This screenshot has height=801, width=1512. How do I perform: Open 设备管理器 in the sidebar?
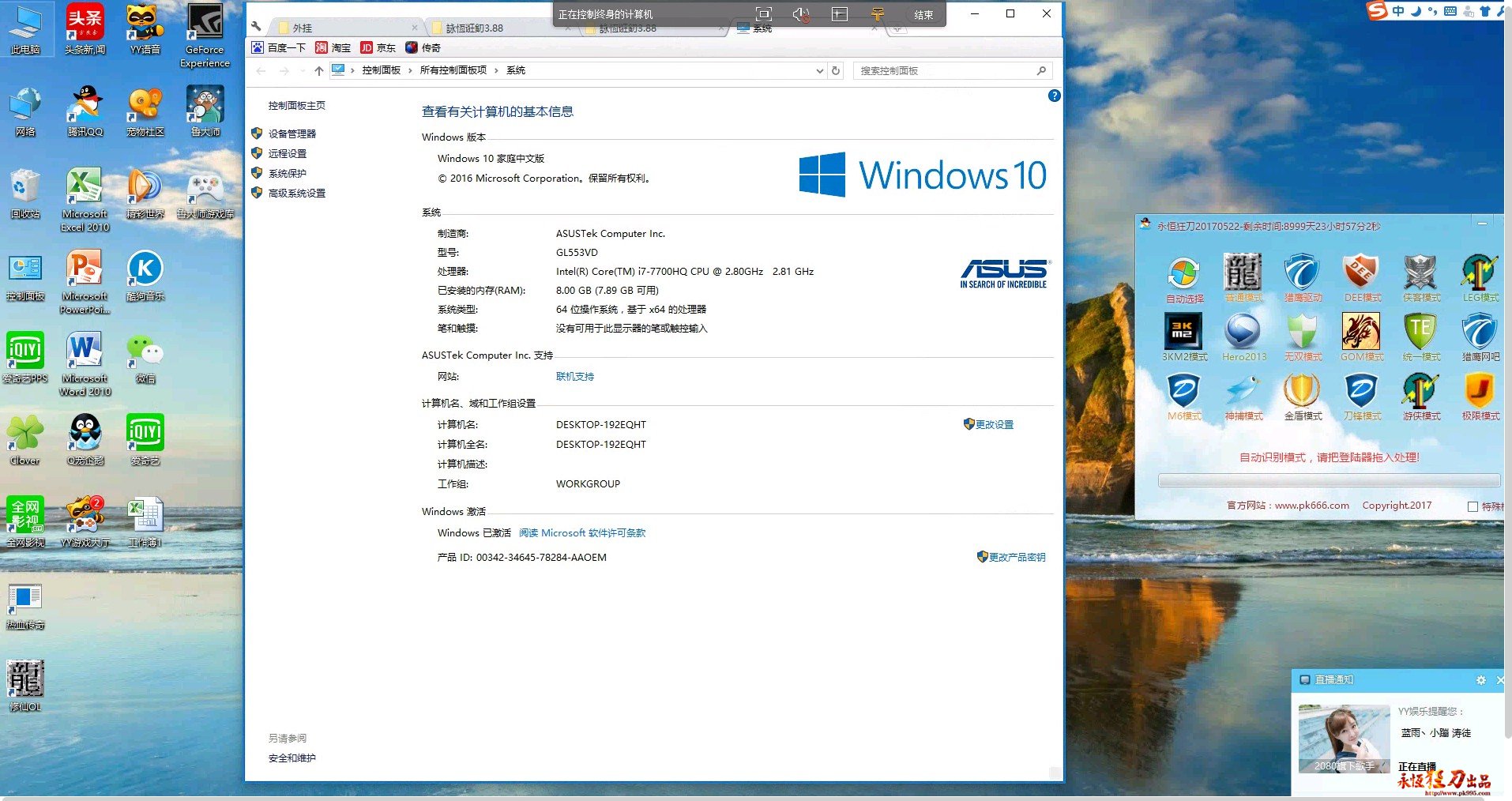click(x=291, y=133)
